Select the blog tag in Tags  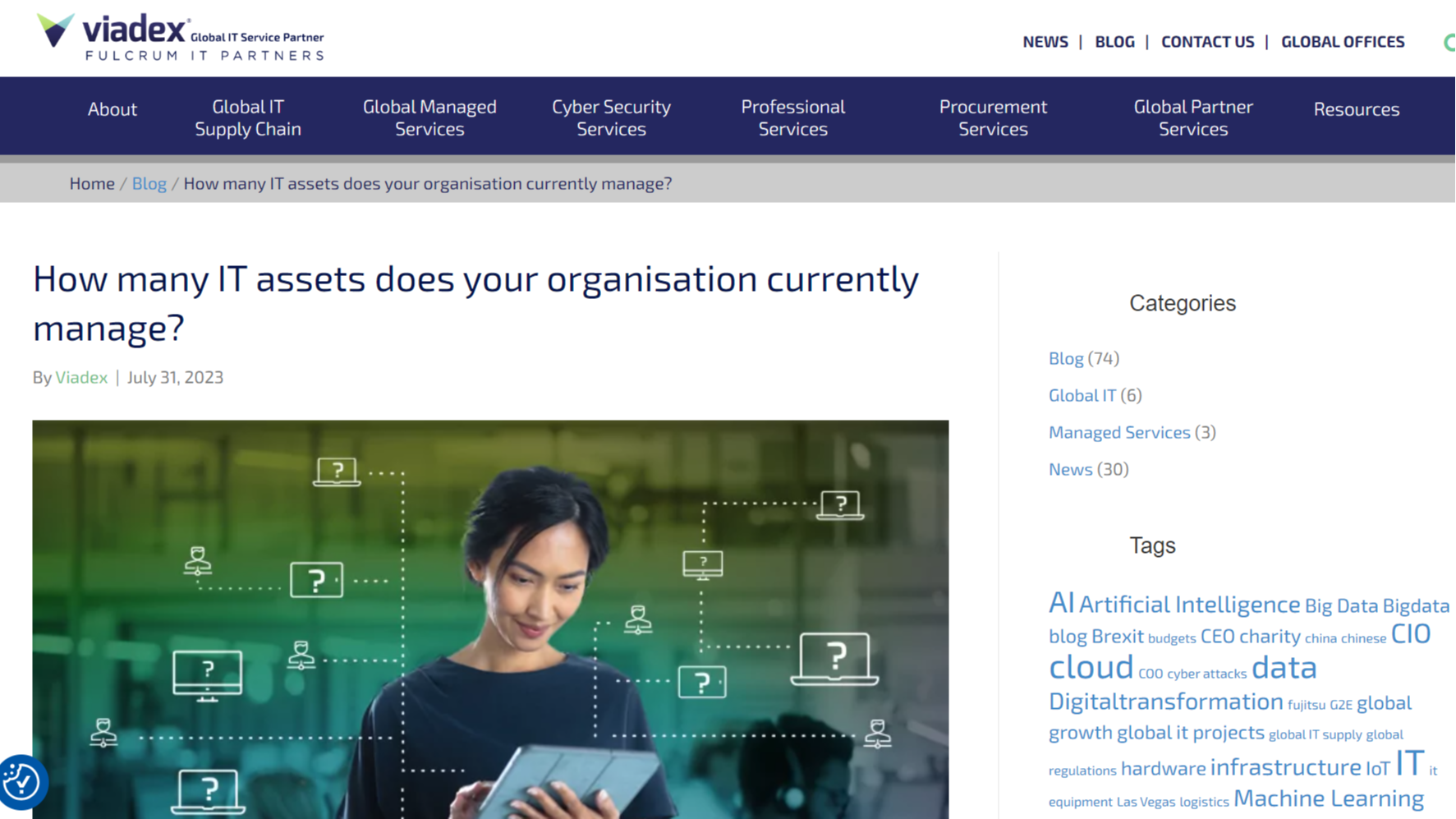(x=1068, y=637)
